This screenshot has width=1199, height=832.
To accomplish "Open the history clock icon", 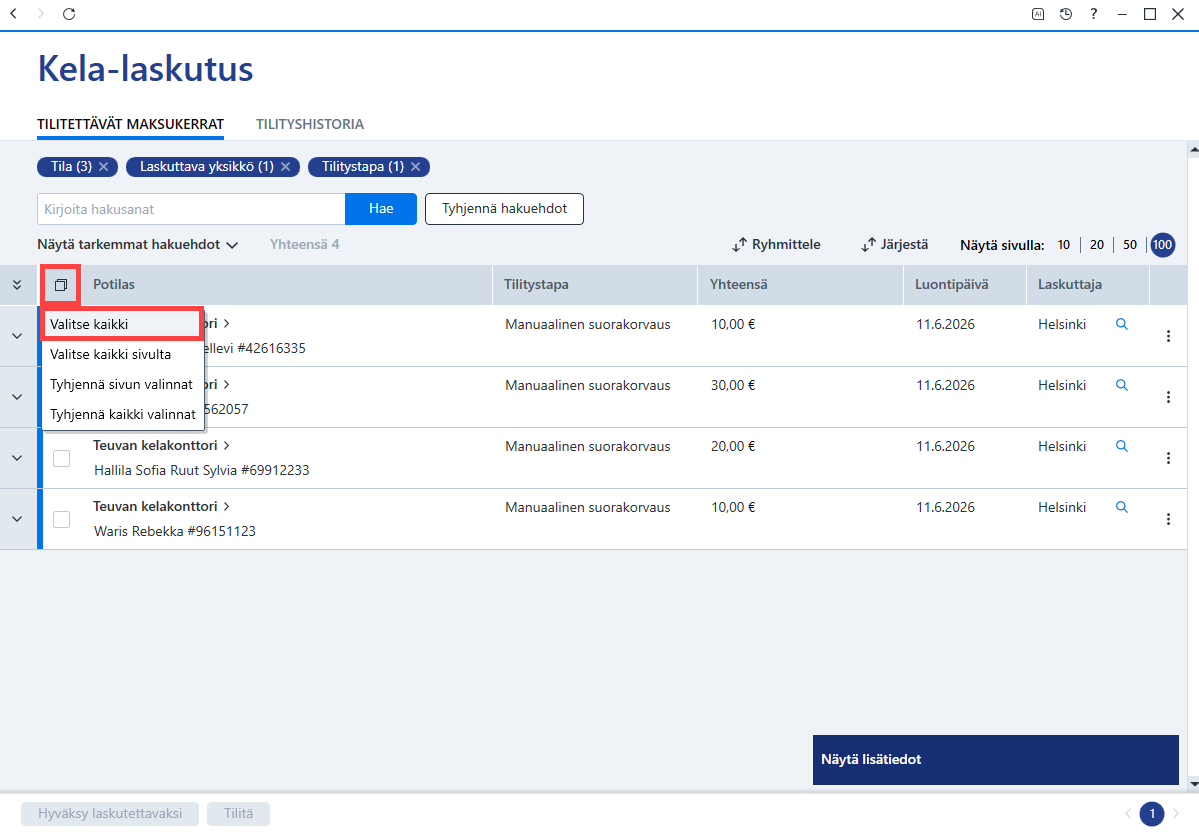I will 1066,14.
